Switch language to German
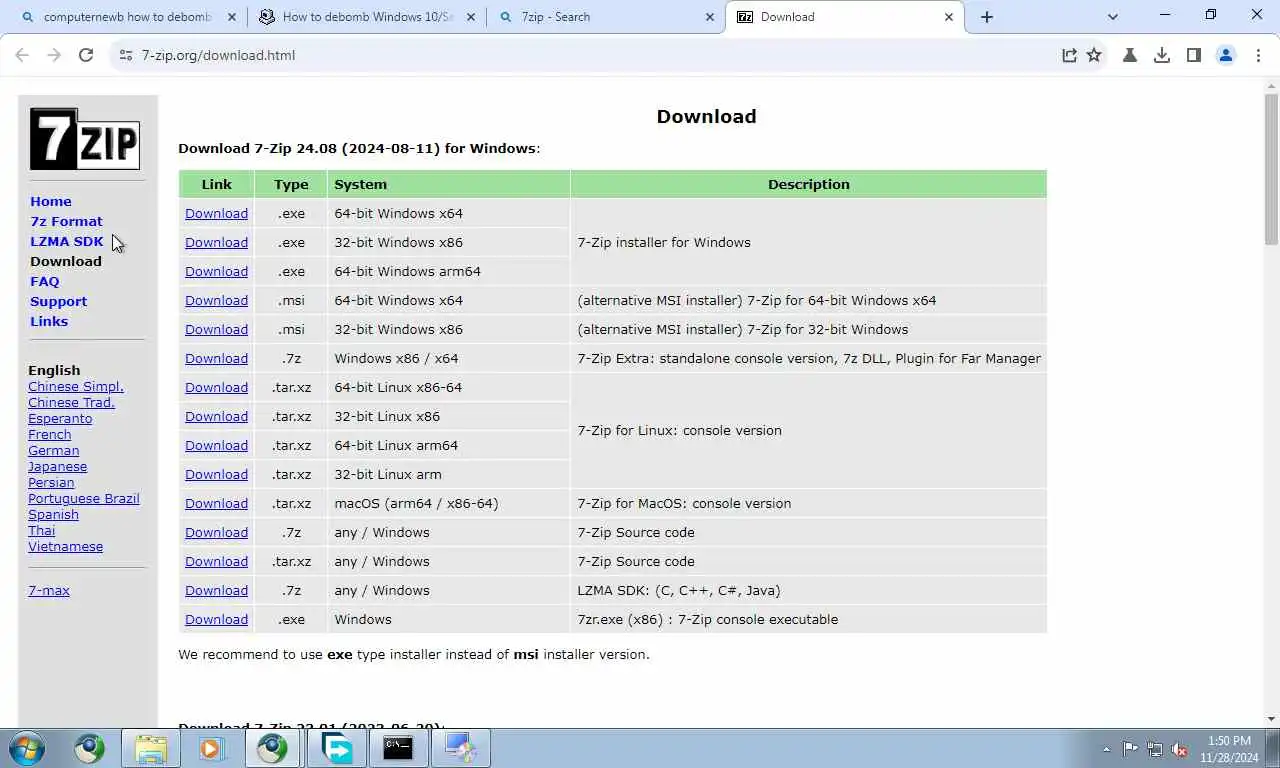 (x=53, y=450)
